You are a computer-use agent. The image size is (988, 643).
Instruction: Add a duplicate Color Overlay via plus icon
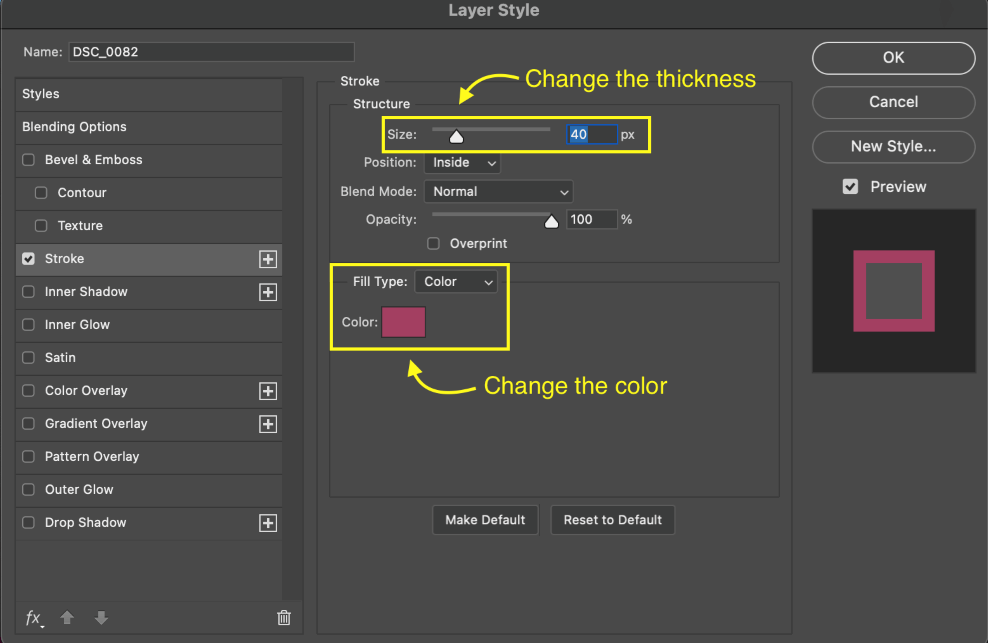[x=268, y=391]
